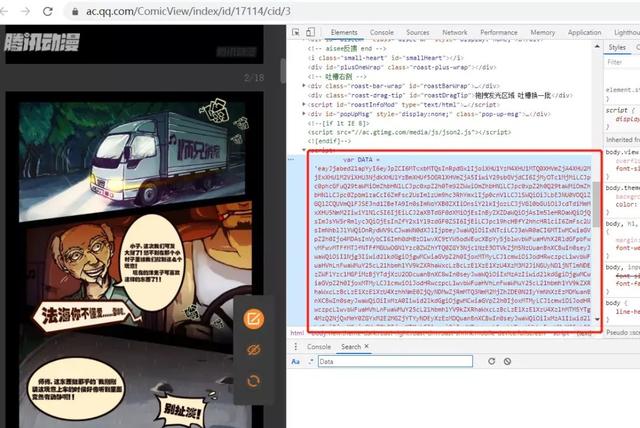Toggle regular expression search button
The height and width of the screenshot is (428, 640).
(x=310, y=361)
